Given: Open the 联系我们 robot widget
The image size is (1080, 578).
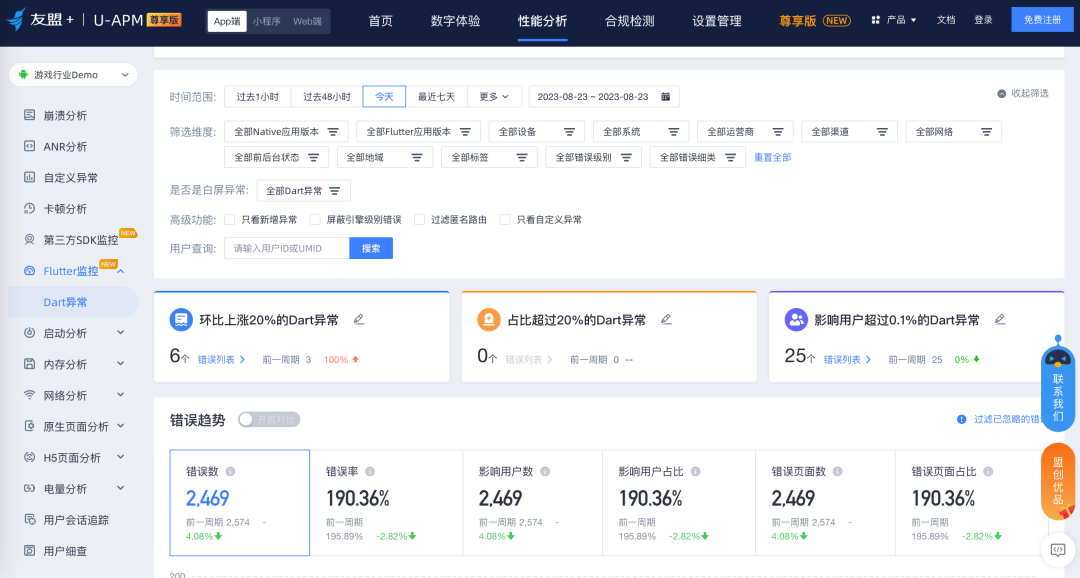Looking at the screenshot, I should [1058, 383].
